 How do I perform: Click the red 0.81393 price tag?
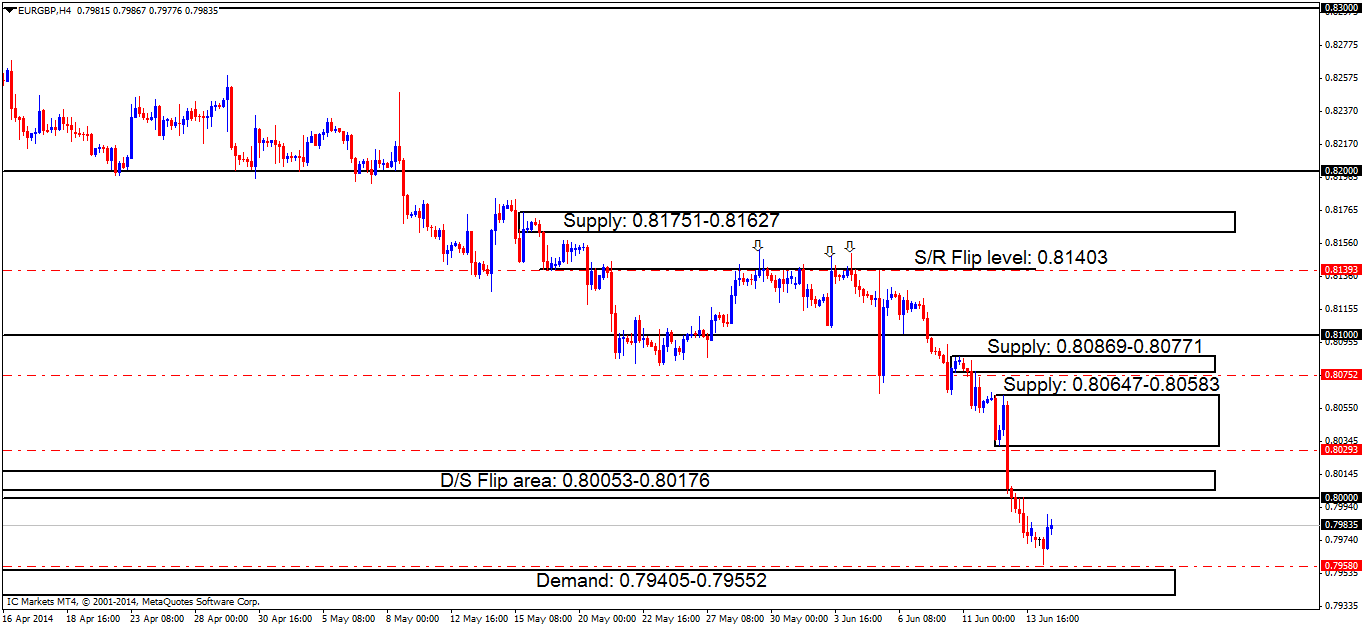tap(1339, 270)
